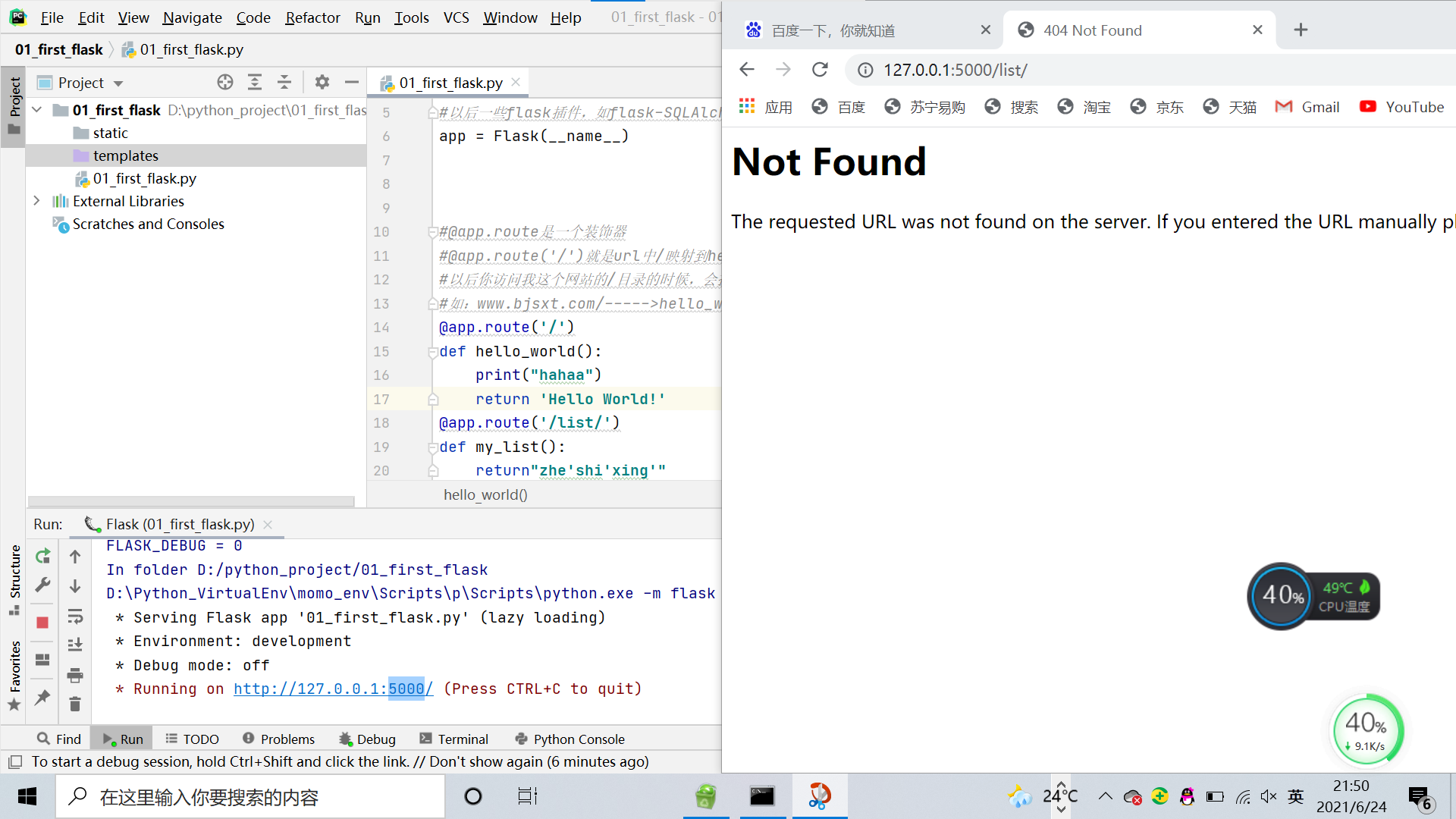Hide the Project tool window with minus icon
Image resolution: width=1456 pixels, height=819 pixels.
click(352, 82)
